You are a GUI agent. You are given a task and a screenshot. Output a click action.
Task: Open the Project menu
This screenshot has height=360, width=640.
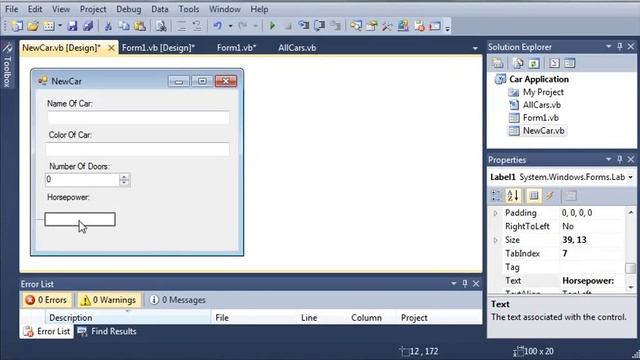[93, 9]
